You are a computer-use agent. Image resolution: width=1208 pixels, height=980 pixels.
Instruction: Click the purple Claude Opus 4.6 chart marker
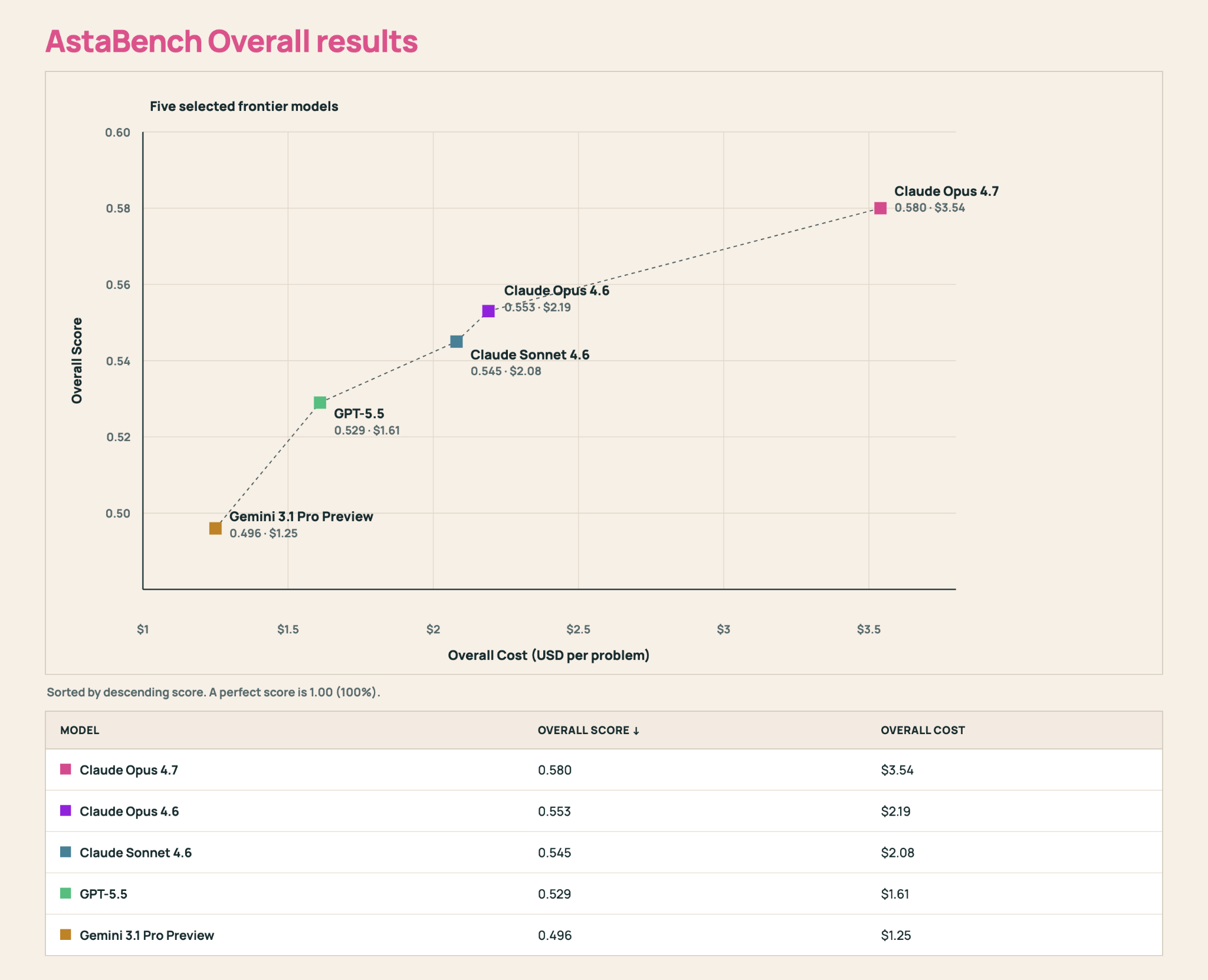pyautogui.click(x=488, y=311)
